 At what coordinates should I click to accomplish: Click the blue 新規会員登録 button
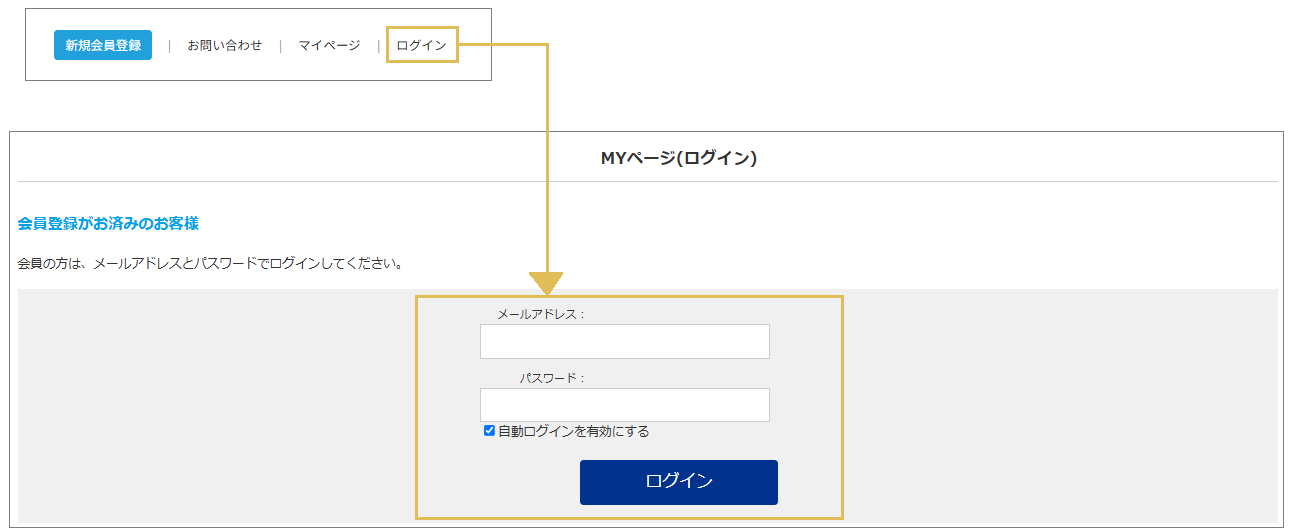click(x=103, y=45)
